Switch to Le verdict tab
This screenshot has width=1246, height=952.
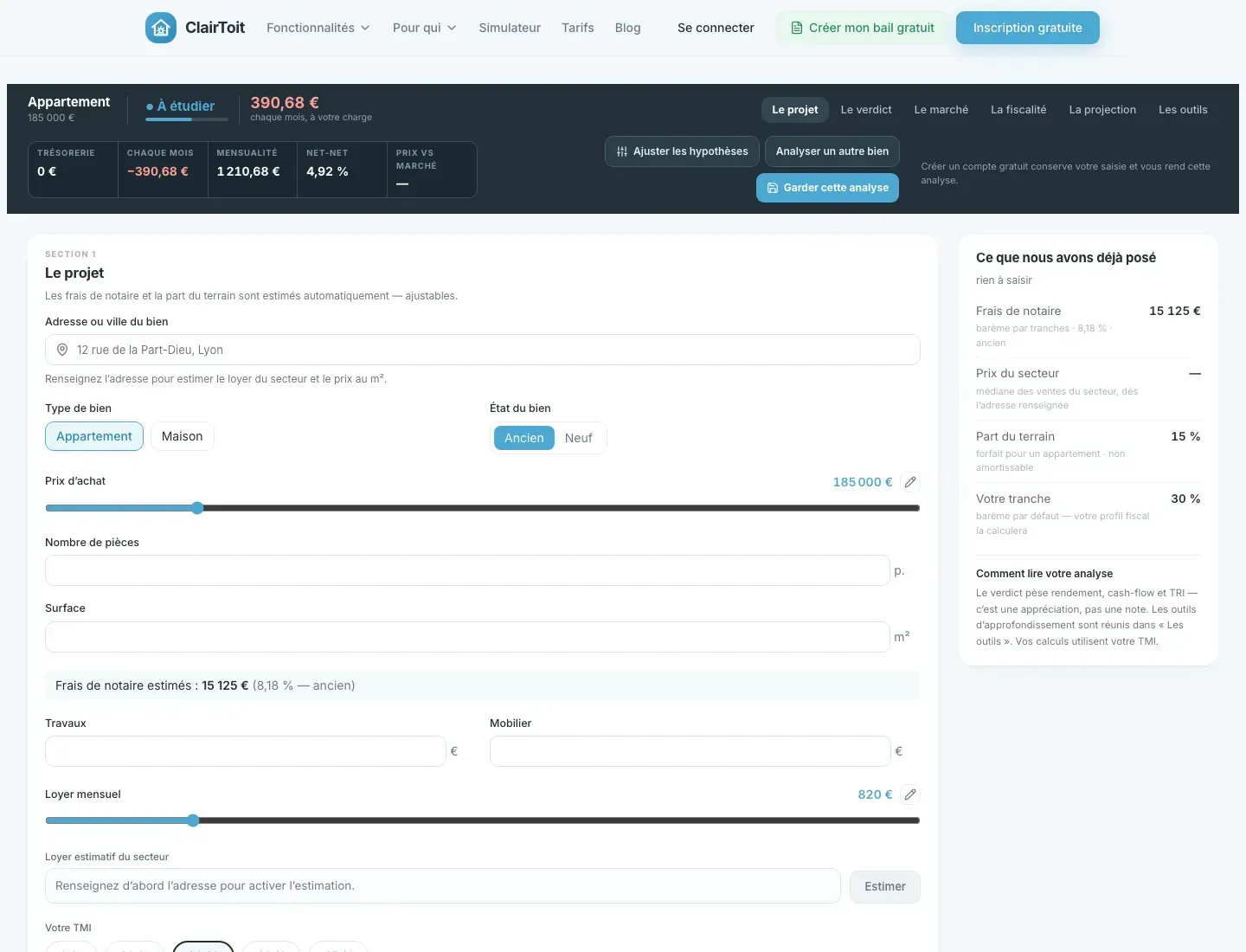[x=866, y=110]
